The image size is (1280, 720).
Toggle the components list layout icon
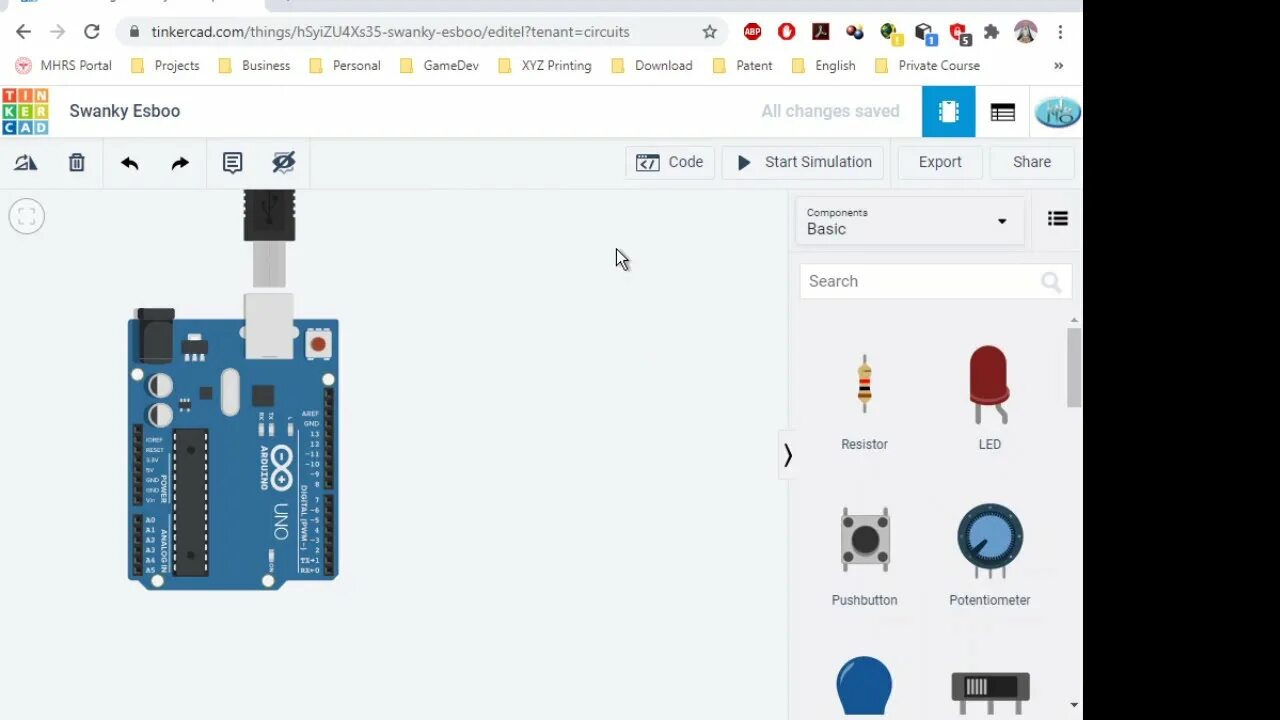[x=1058, y=219]
